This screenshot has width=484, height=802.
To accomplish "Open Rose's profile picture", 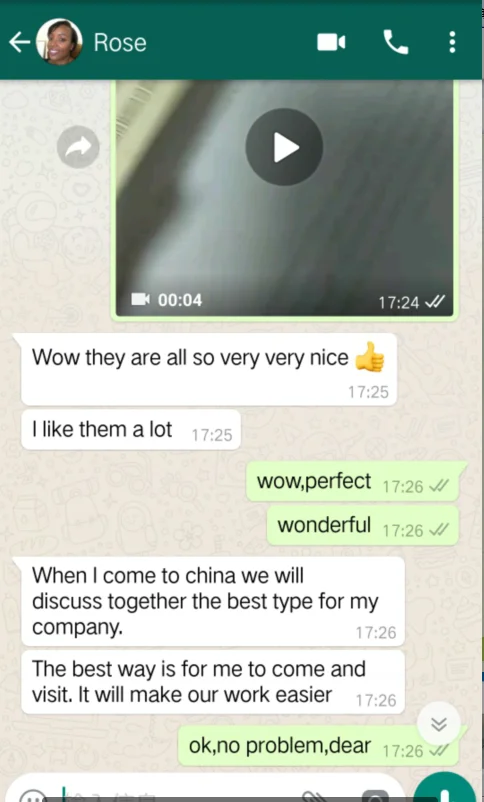I will pos(59,42).
